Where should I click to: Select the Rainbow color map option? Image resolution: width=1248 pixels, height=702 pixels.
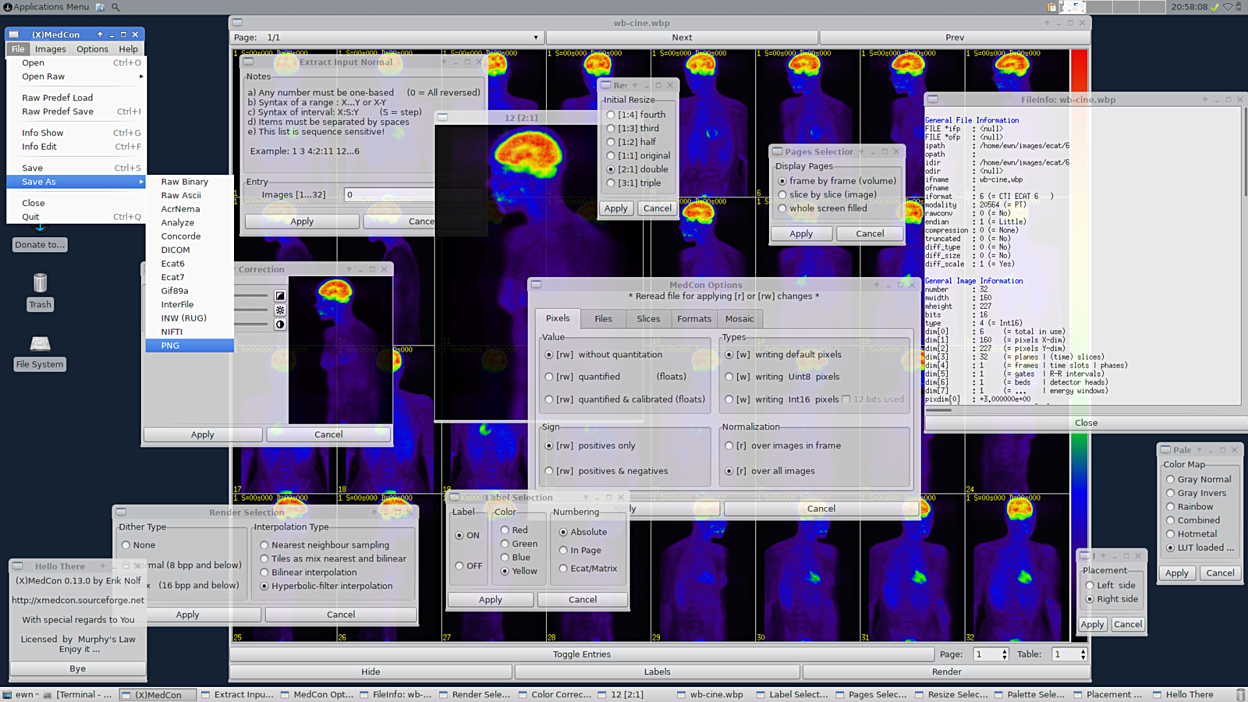[x=1171, y=507]
